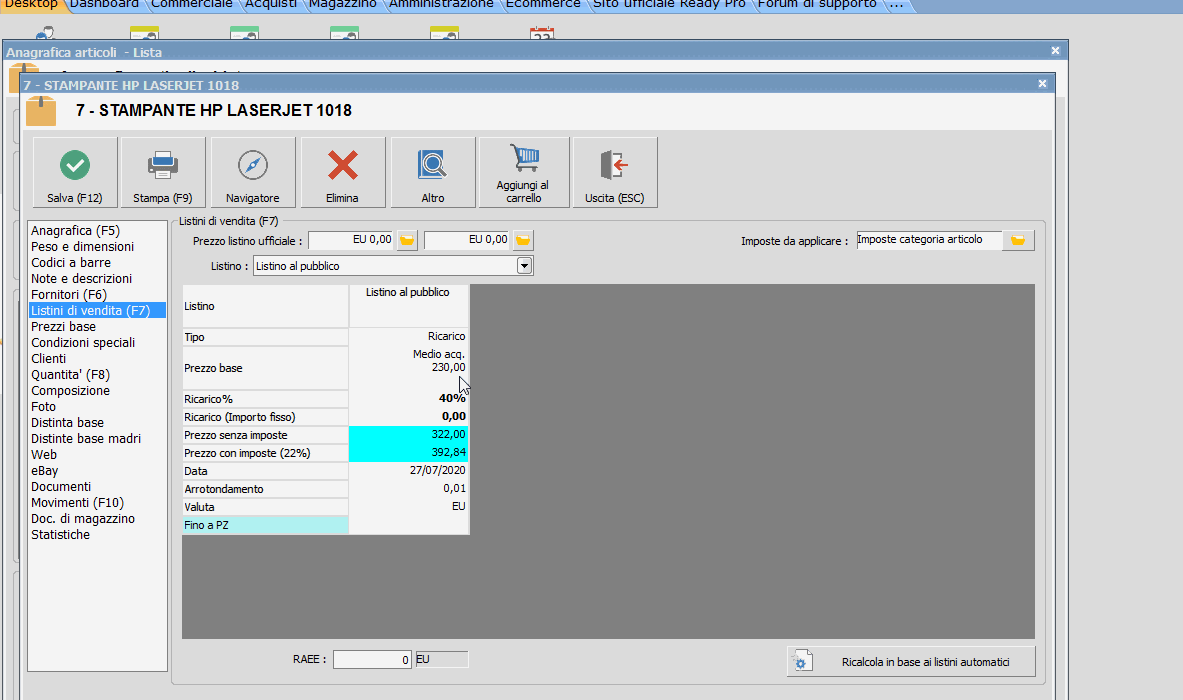This screenshot has width=1183, height=700.
Task: Open folder icon beside first Prezzo listino ufficiale
Action: click(407, 241)
